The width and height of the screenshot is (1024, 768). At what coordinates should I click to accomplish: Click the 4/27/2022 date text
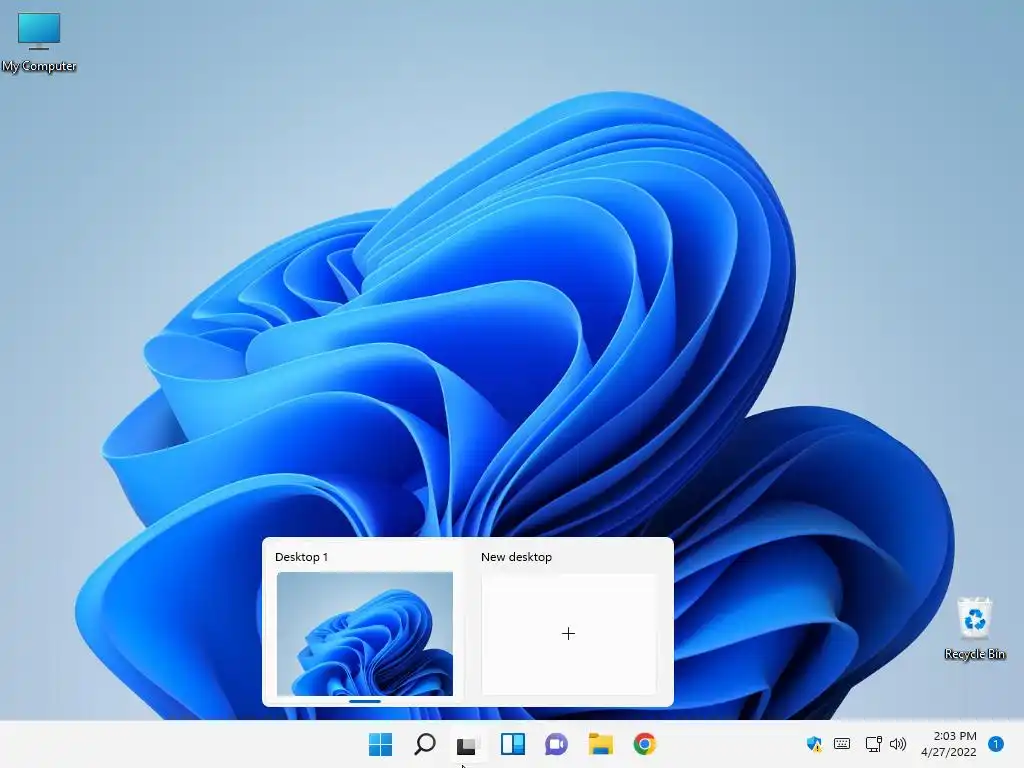949,752
